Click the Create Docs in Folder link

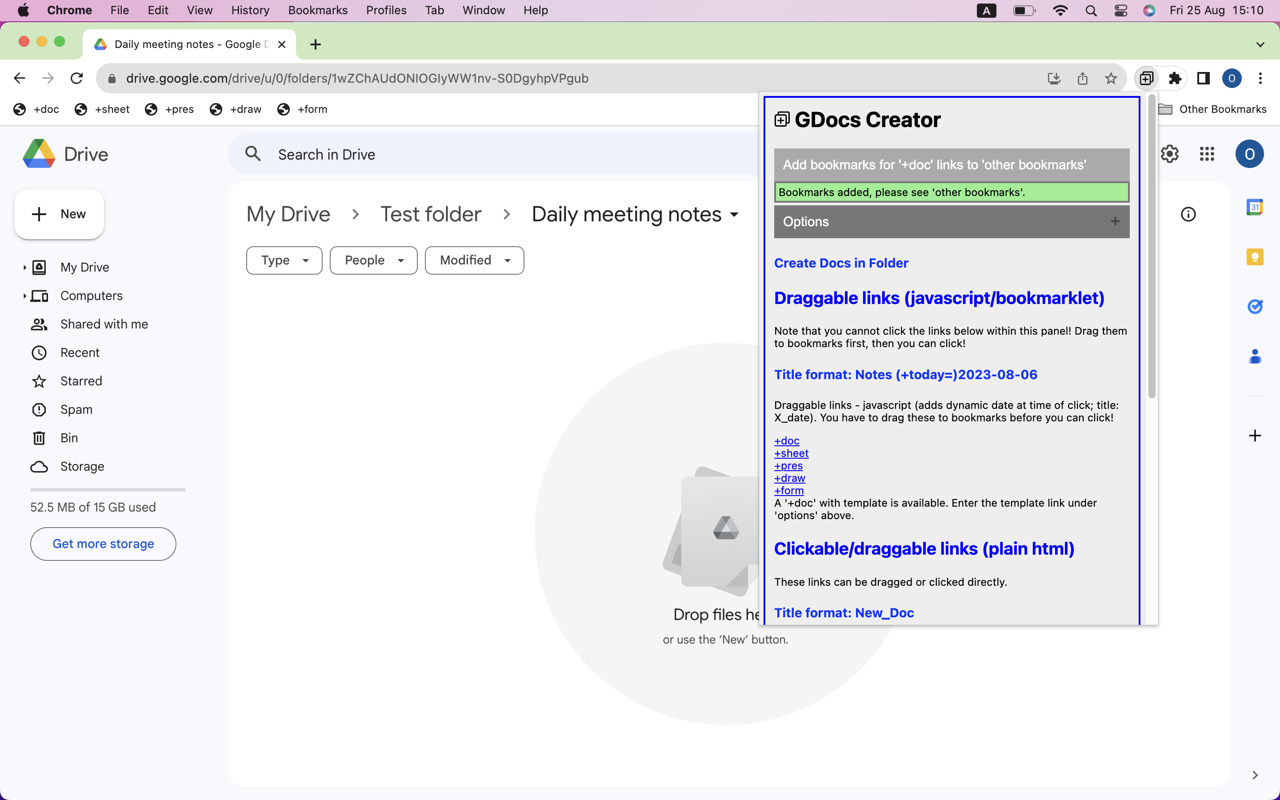click(841, 262)
